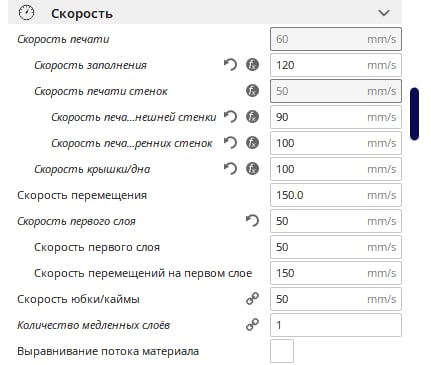Select the Количество медленных слоёв field
This screenshot has width=431, height=365.
[x=336, y=325]
